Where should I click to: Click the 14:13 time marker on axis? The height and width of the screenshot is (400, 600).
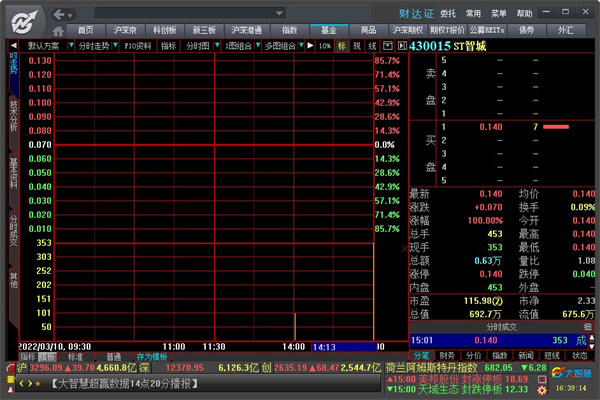coord(325,347)
